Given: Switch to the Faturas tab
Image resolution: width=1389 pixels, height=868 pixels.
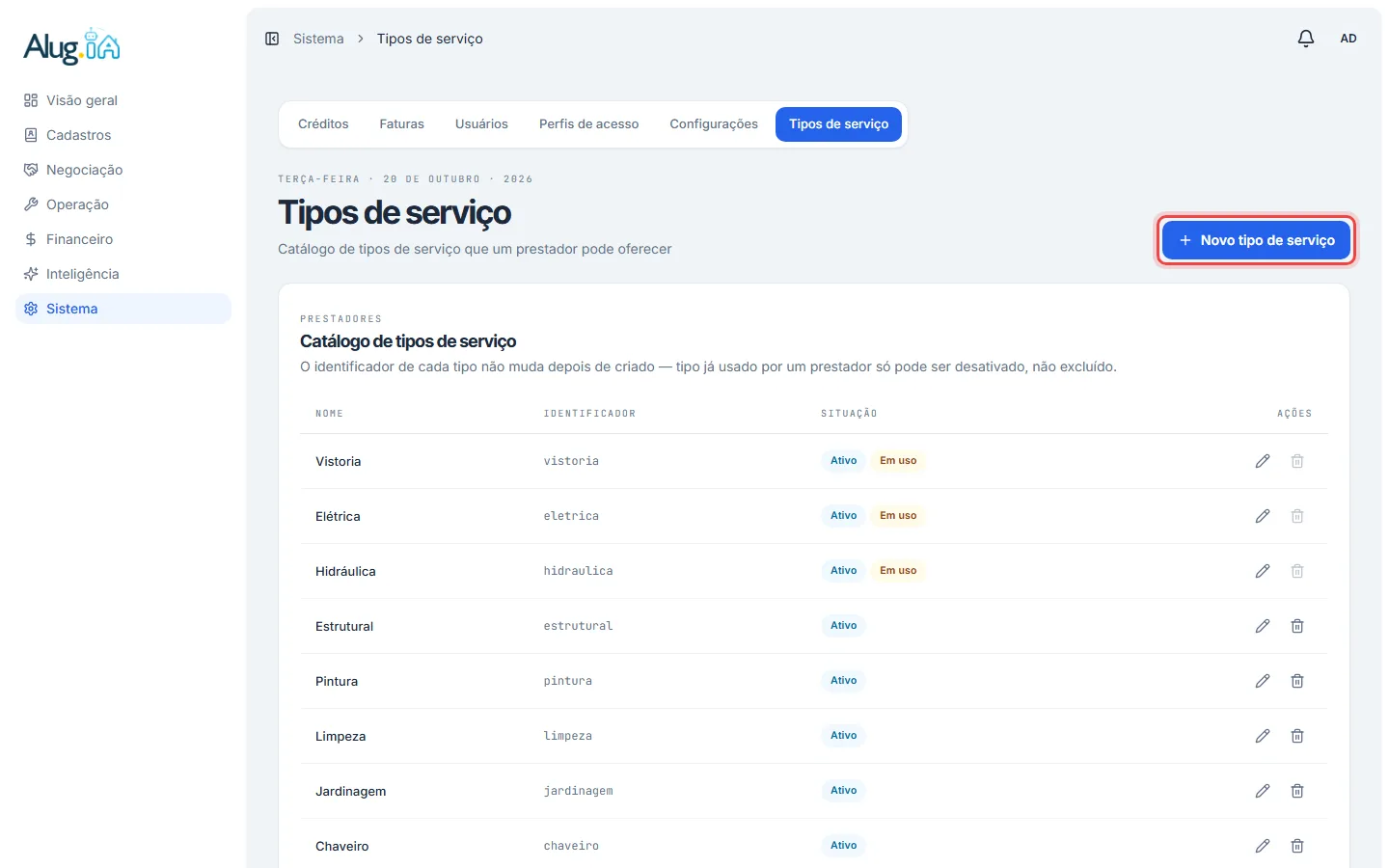Looking at the screenshot, I should (402, 124).
